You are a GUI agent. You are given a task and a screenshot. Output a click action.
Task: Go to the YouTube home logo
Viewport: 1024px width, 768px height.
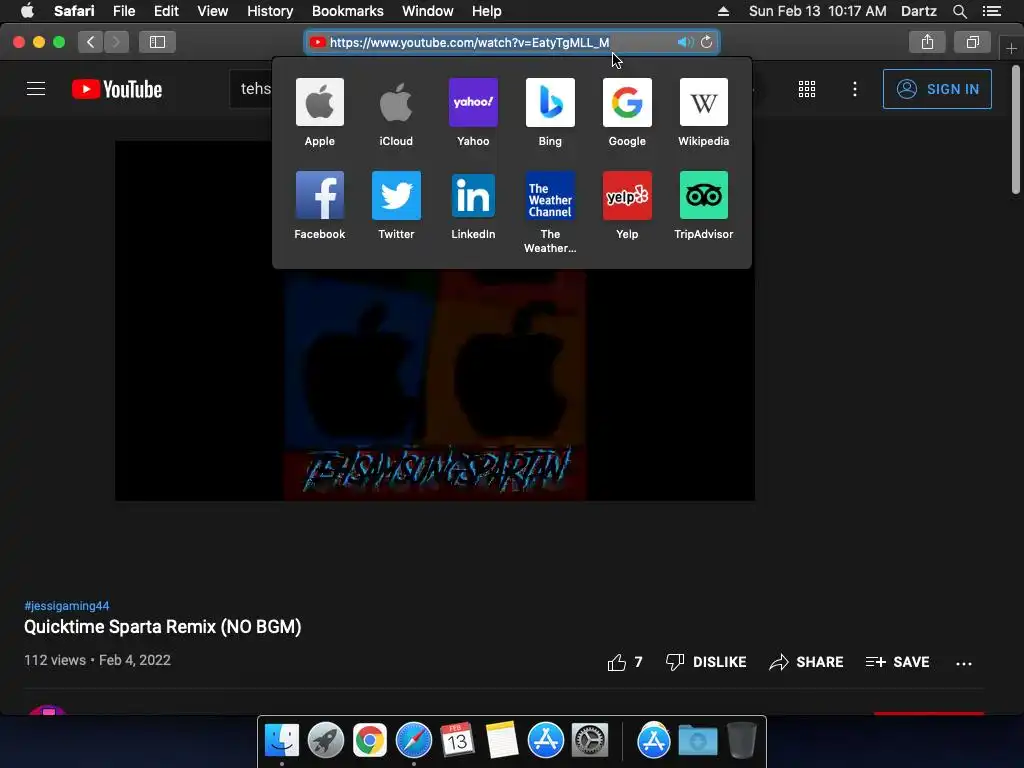tap(117, 89)
